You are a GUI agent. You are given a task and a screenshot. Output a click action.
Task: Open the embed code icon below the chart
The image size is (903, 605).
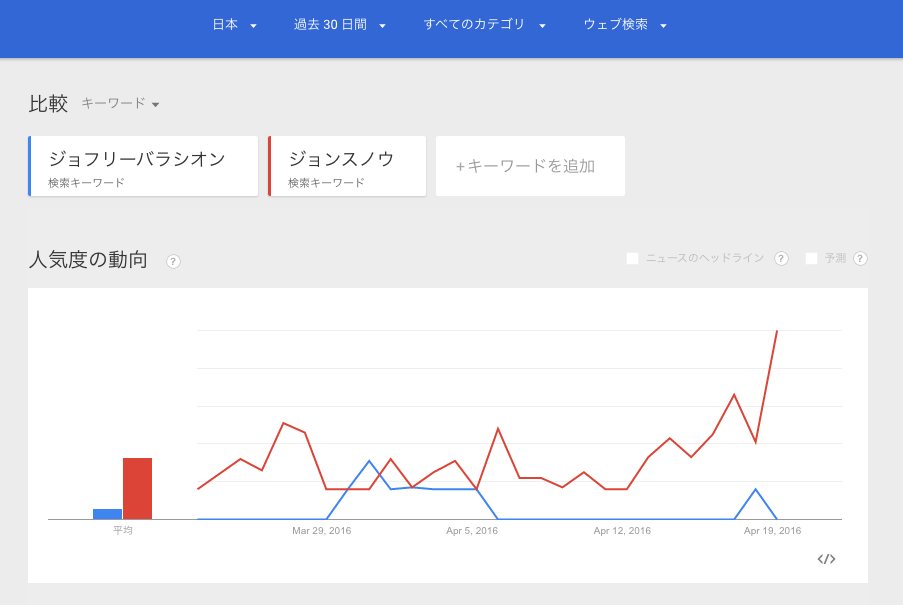coord(826,559)
